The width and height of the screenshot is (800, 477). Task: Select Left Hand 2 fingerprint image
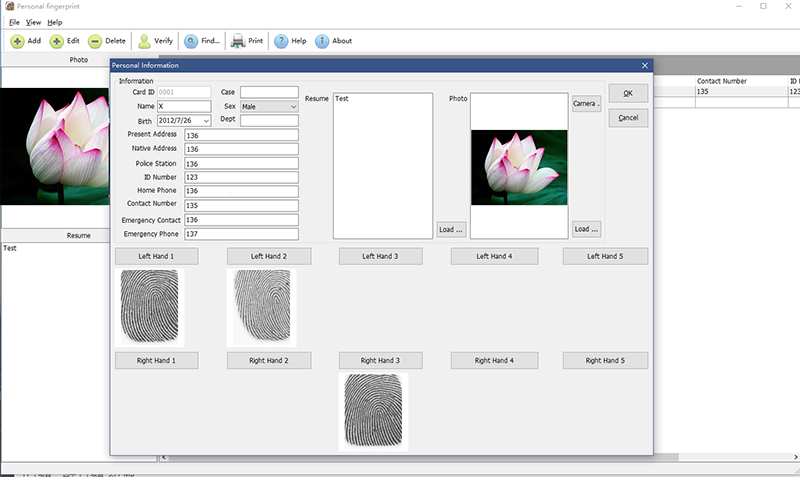tap(262, 308)
